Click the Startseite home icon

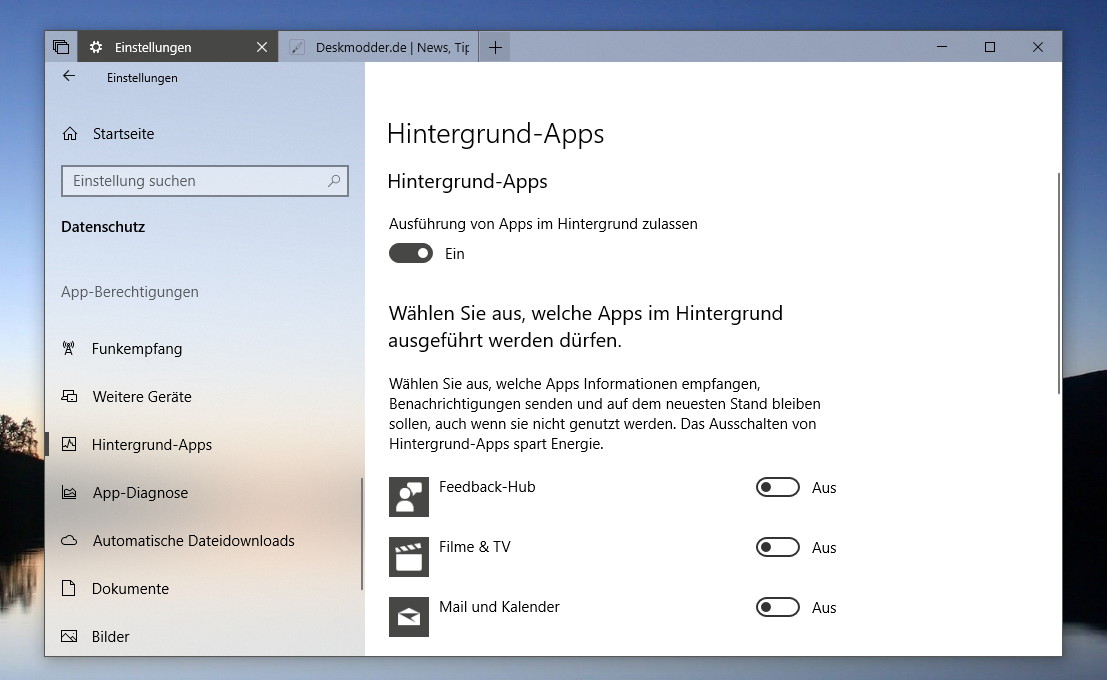[x=69, y=133]
